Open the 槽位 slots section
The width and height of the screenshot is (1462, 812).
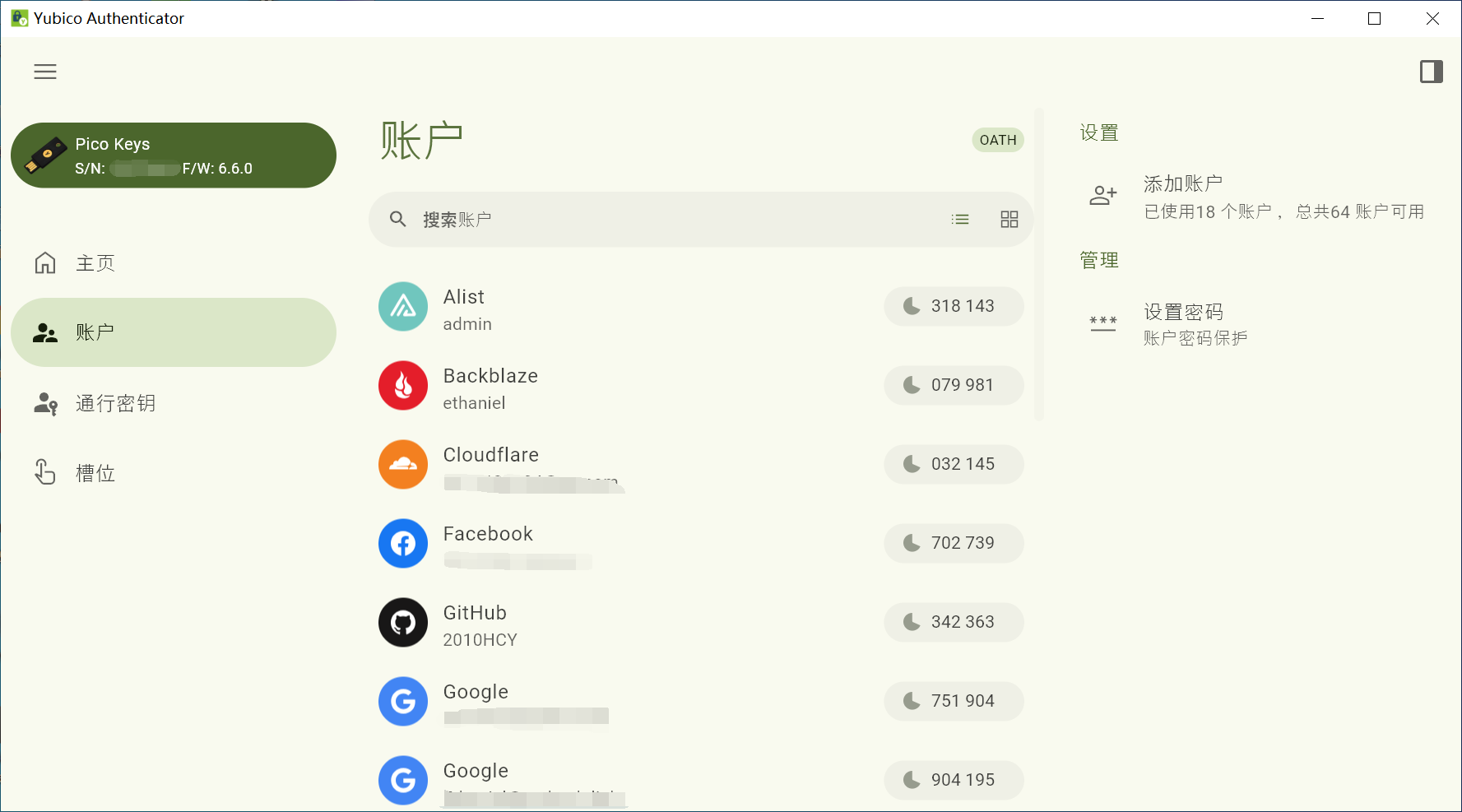95,473
